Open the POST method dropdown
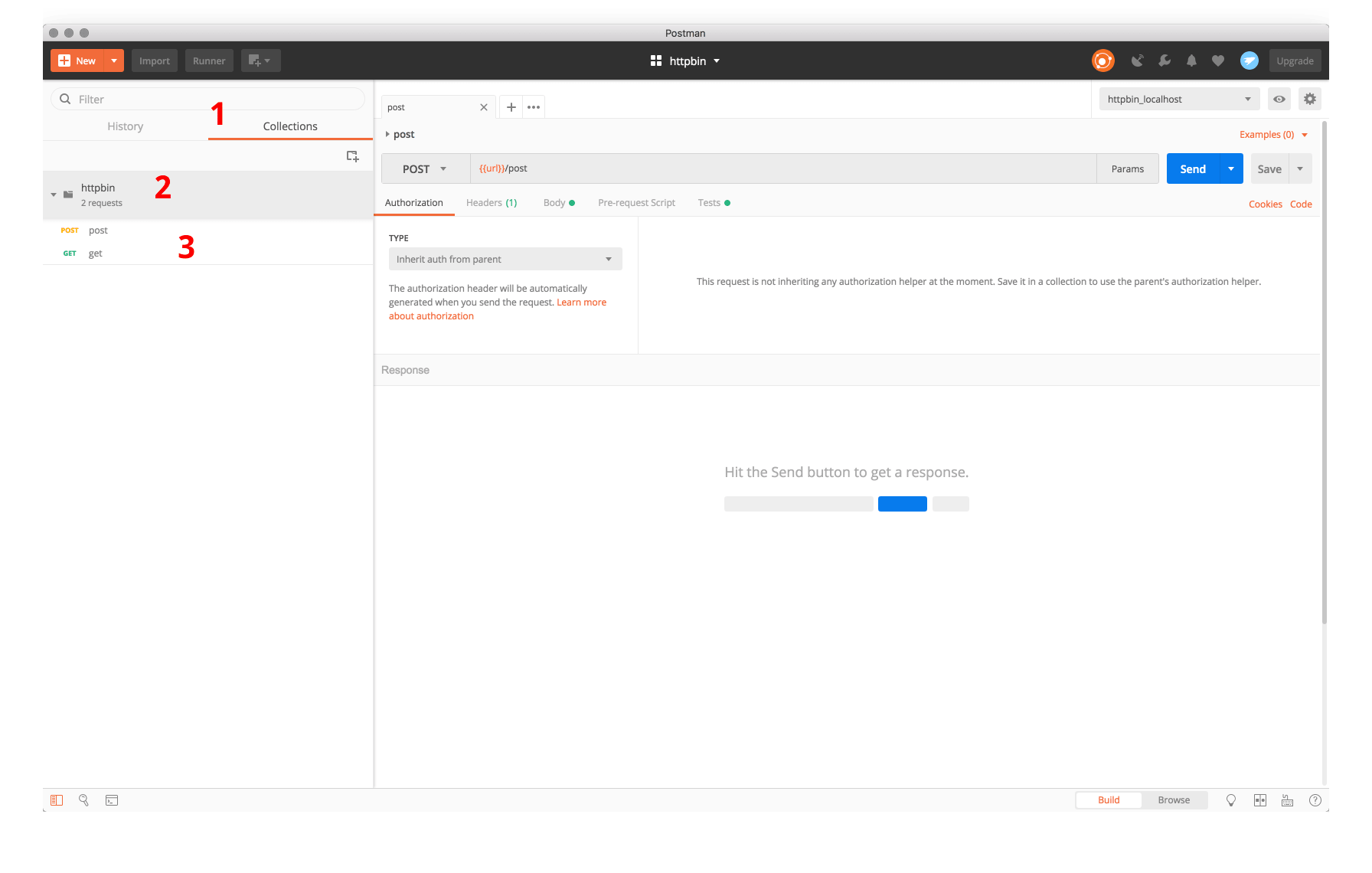This screenshot has height=873, width=1372. pyautogui.click(x=426, y=168)
